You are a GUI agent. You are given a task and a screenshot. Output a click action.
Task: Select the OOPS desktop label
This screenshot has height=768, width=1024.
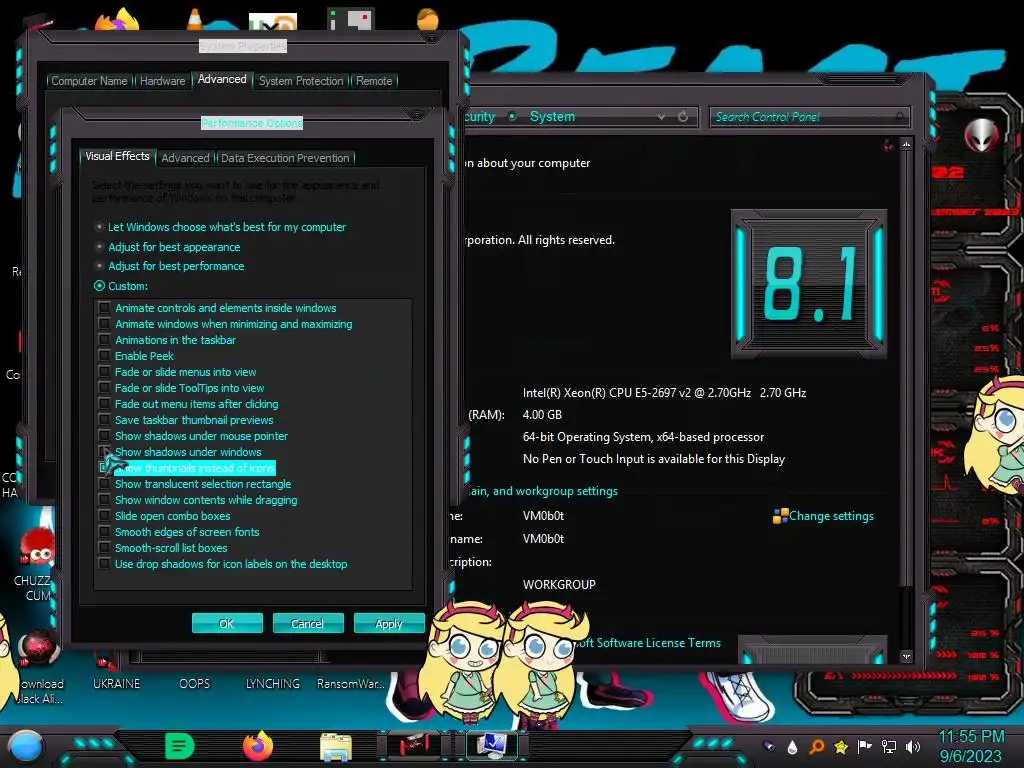(x=195, y=684)
